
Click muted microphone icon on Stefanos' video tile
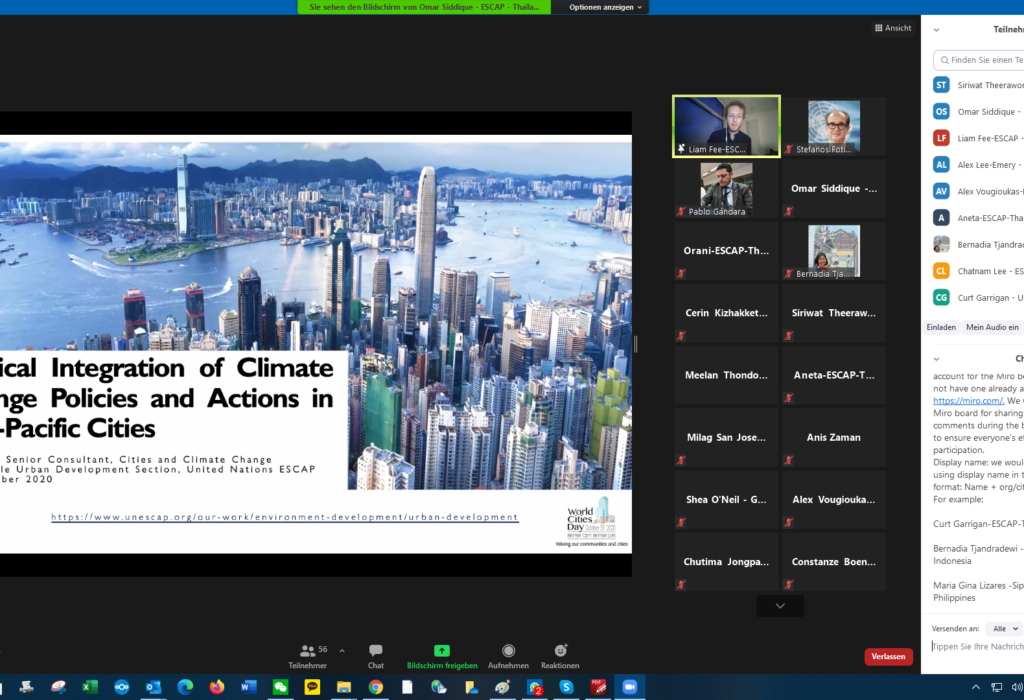pos(789,148)
